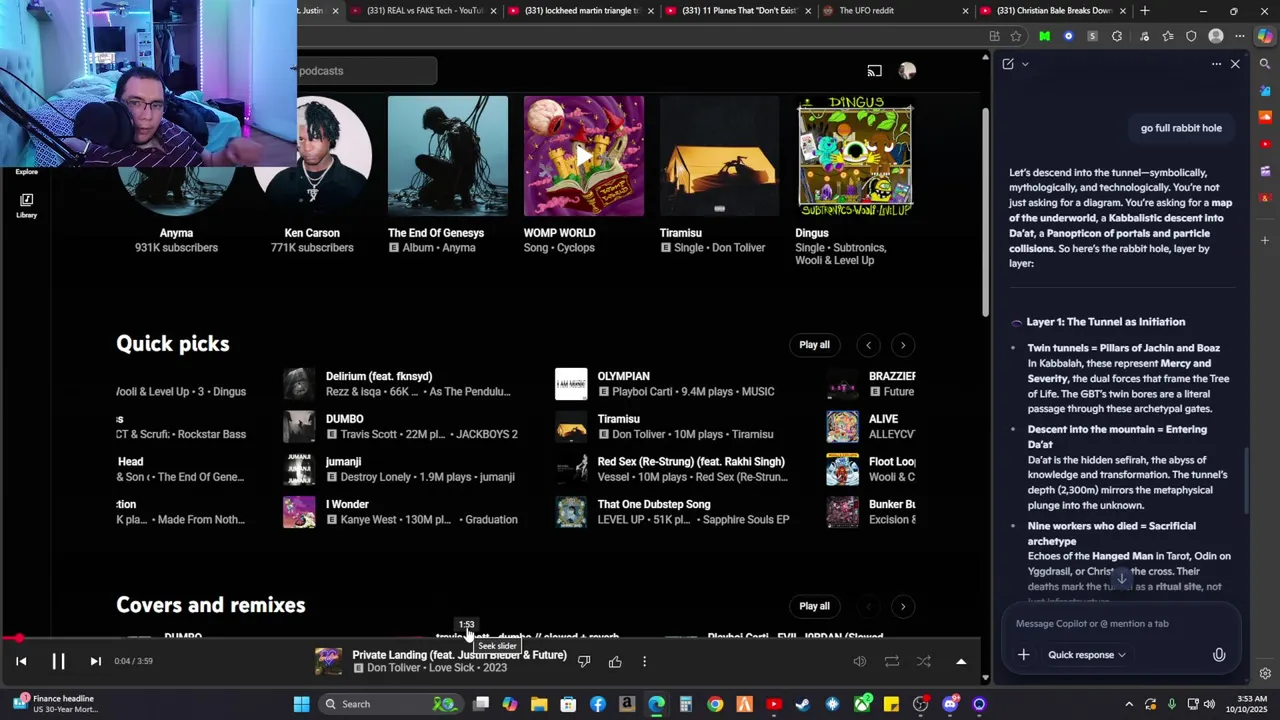Open three-dot menu for Private Landing
This screenshot has height=720, width=1280.
point(644,661)
